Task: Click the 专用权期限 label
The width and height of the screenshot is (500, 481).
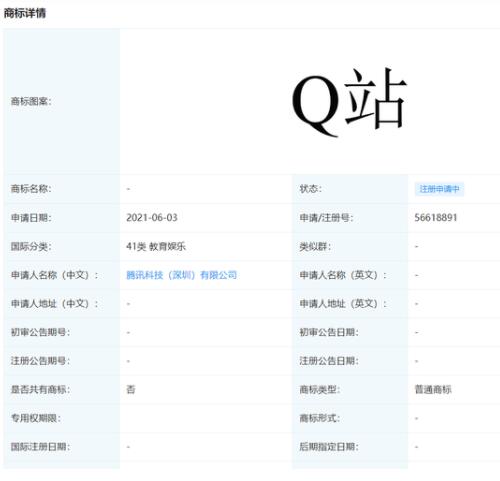Action: [x=36, y=418]
